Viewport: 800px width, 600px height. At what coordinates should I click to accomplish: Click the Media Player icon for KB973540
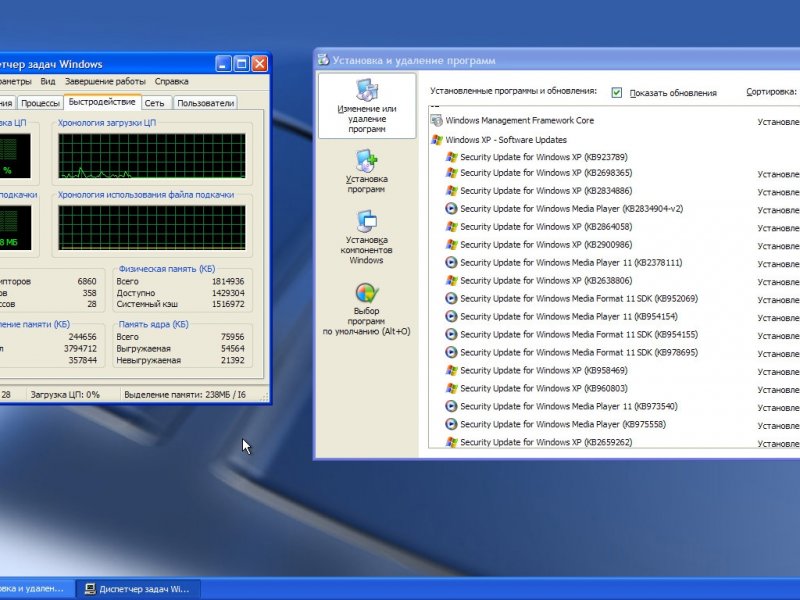451,406
